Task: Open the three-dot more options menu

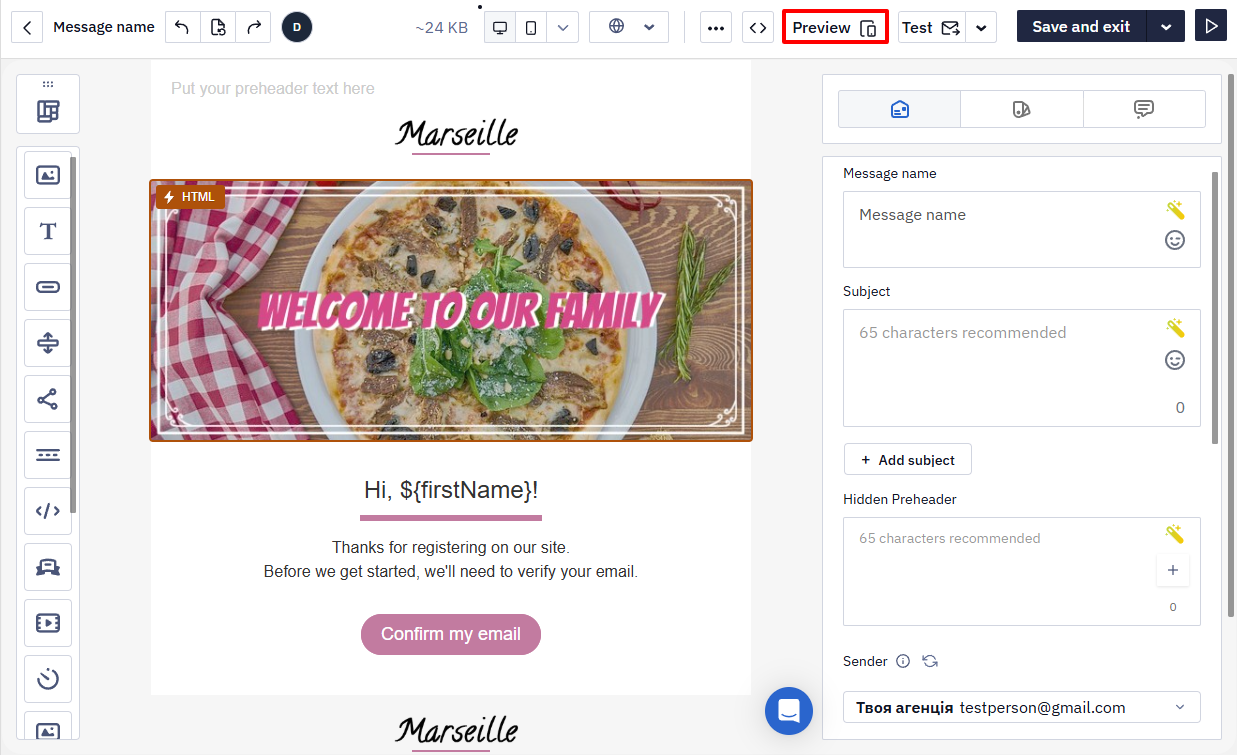Action: pos(716,27)
